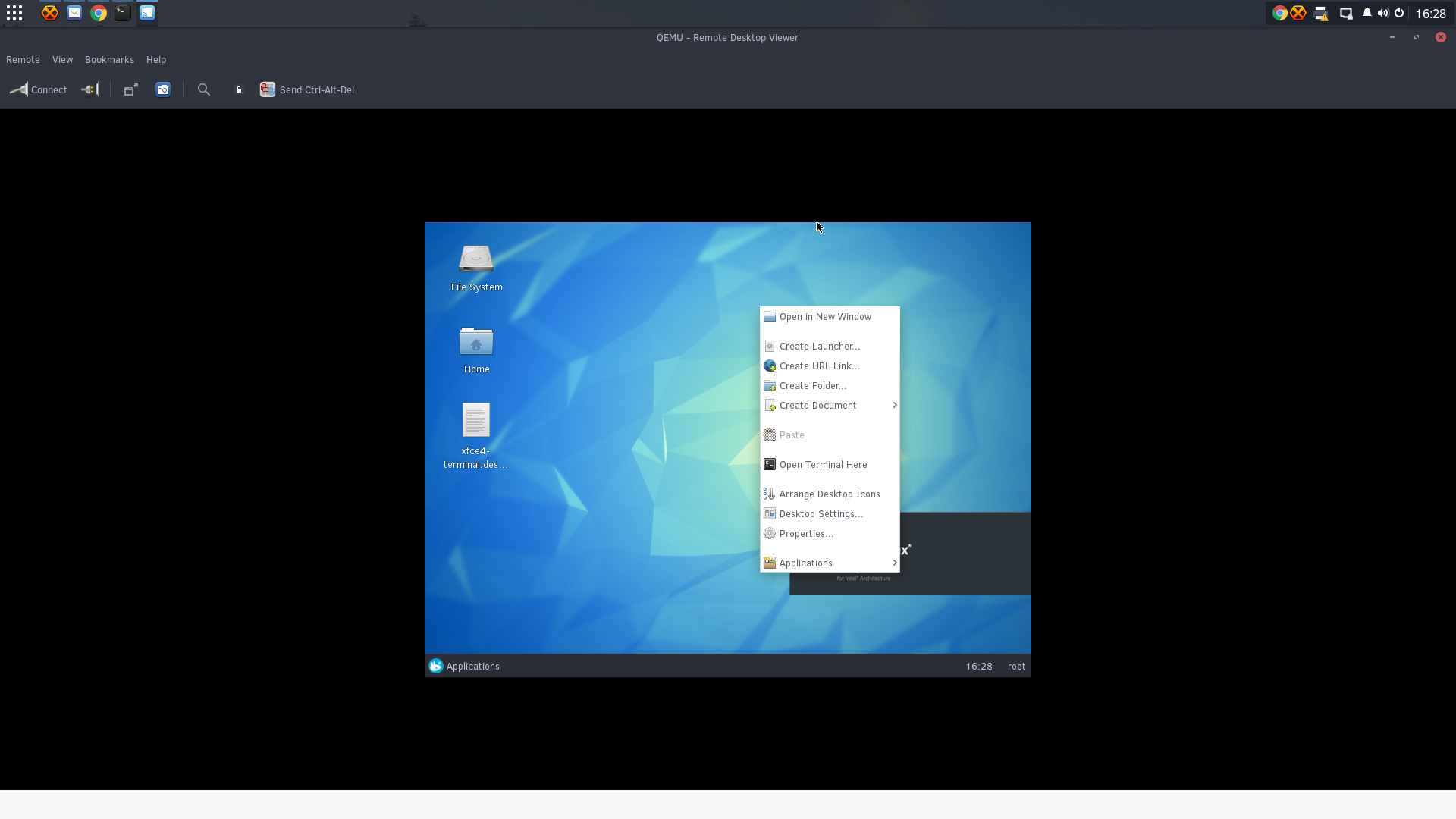Click Arrange Desktop Icons in context menu
Viewport: 1456px width, 819px height.
tap(830, 494)
